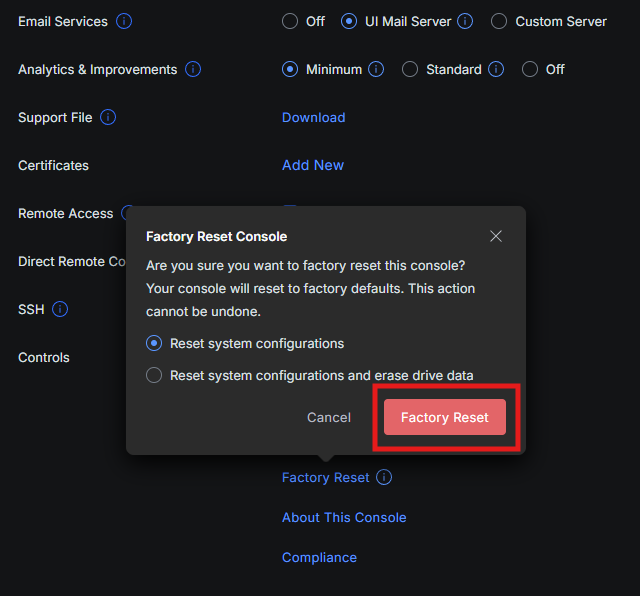Click the info icon beside Email Services
640x596 pixels.
click(x=124, y=21)
